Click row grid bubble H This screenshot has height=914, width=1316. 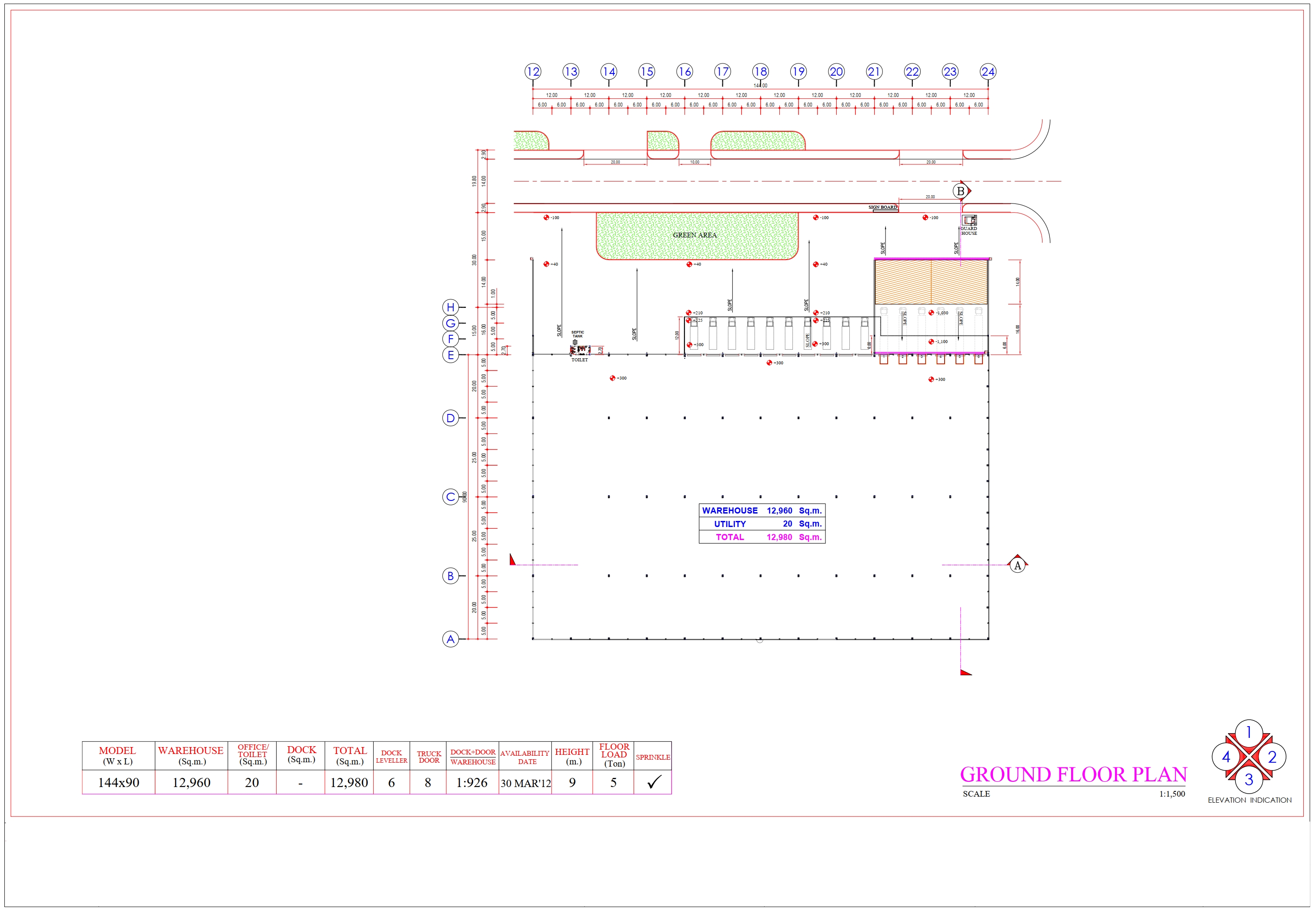[x=451, y=307]
